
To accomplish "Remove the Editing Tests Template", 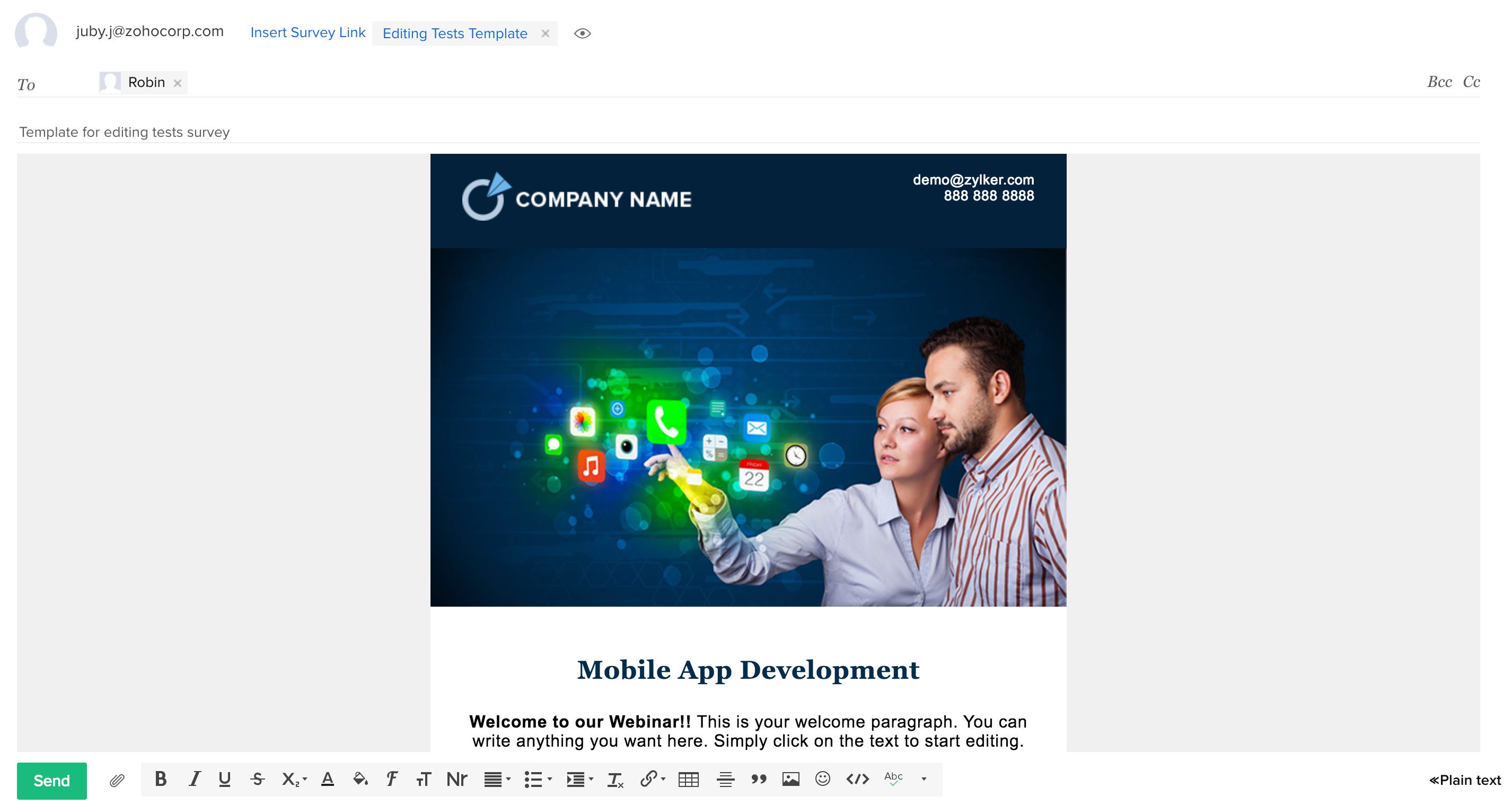I will tap(546, 33).
